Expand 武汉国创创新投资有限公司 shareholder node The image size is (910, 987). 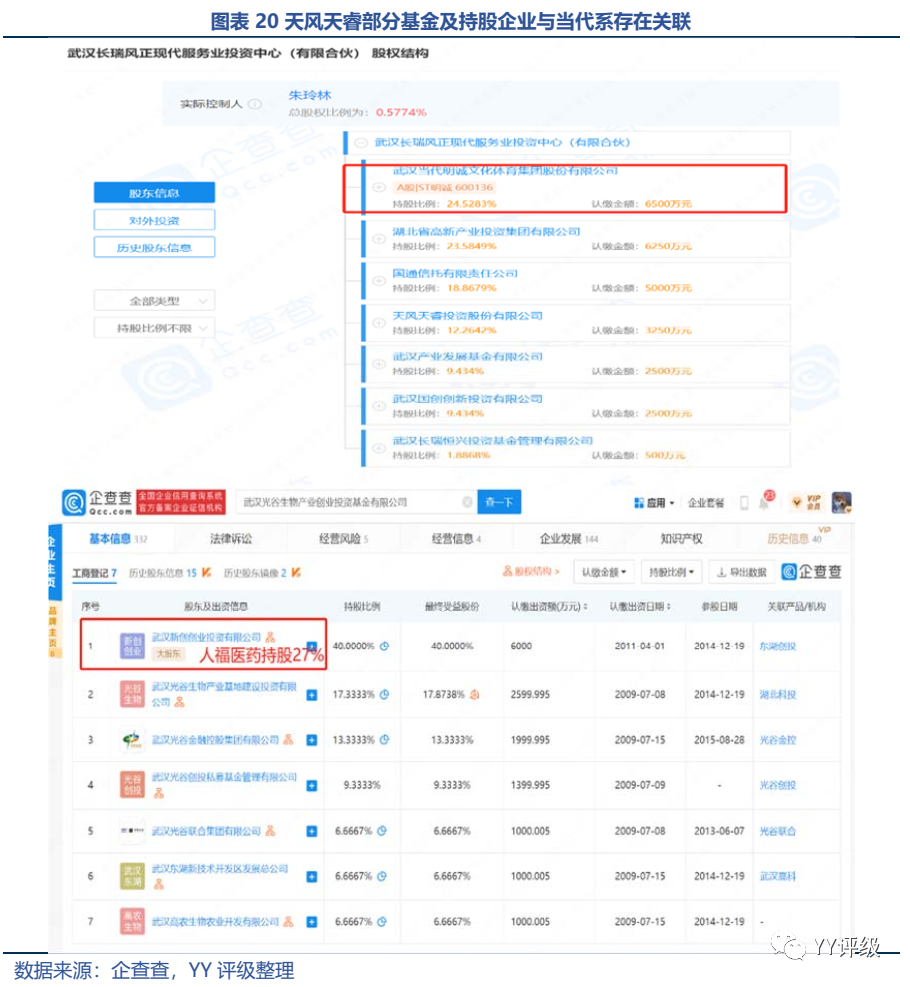coord(379,406)
